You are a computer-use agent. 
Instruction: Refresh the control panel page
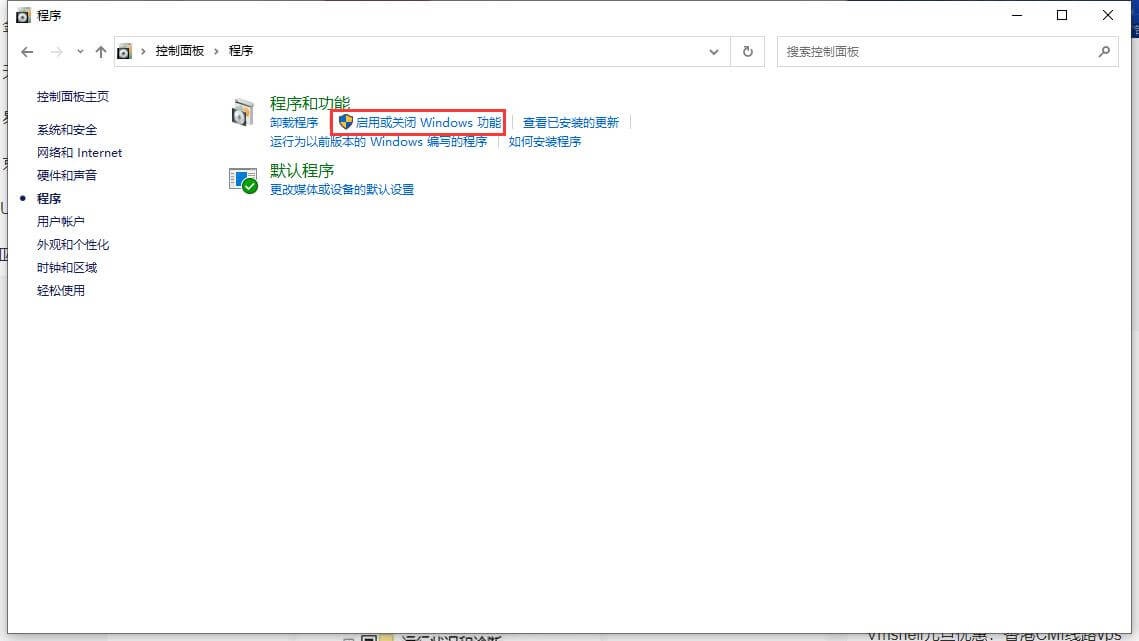coord(747,52)
